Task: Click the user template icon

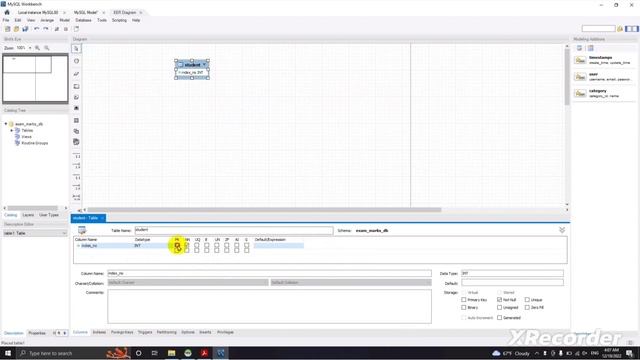Action: coord(580,77)
